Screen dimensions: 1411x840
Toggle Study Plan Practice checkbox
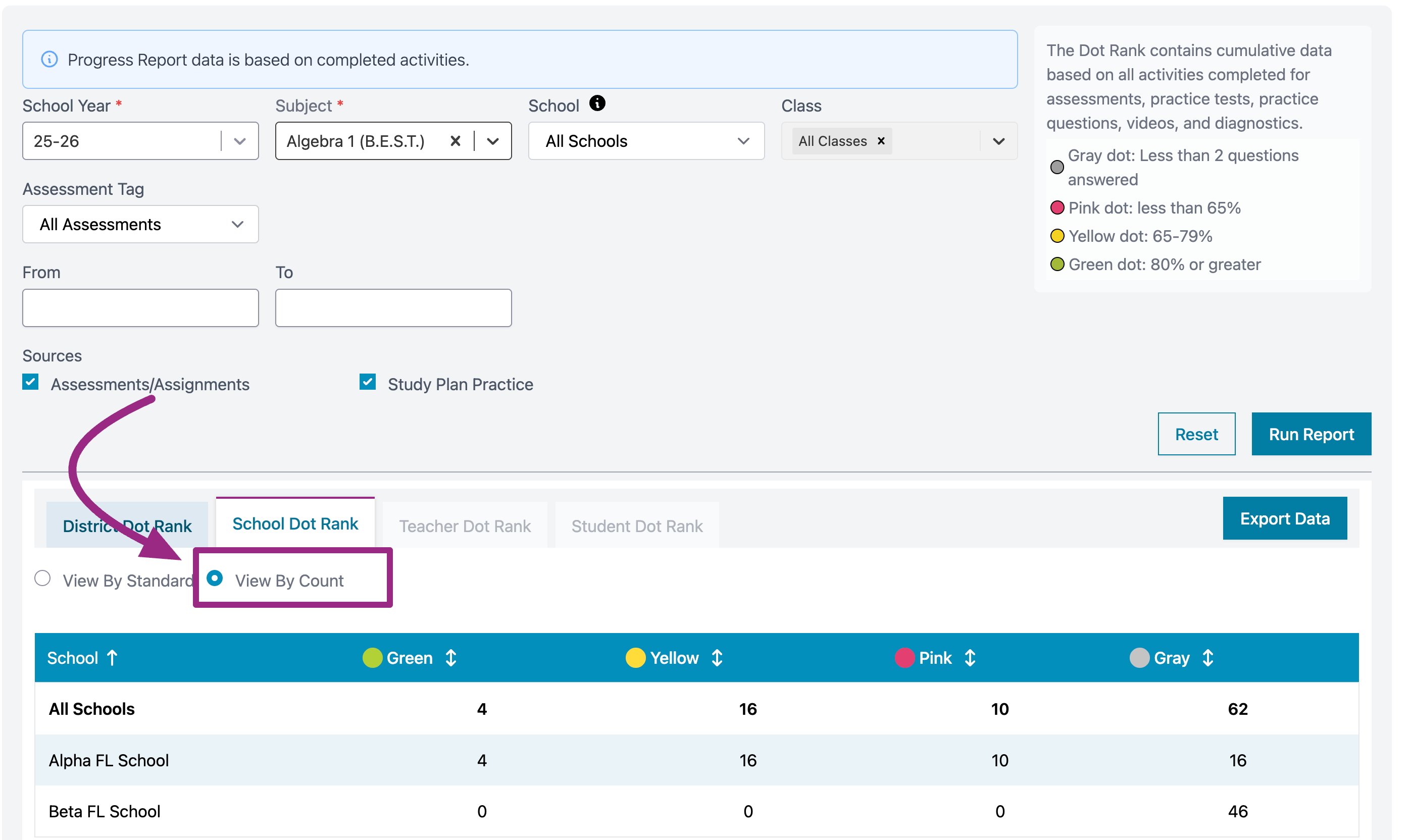(x=368, y=382)
